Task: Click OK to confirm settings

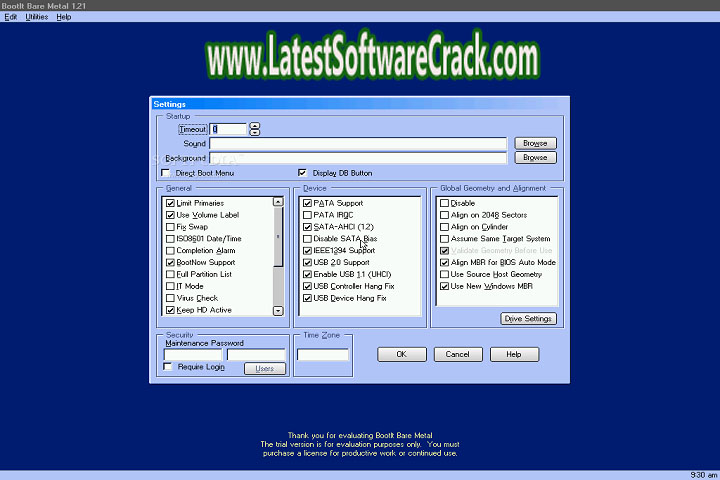Action: pyautogui.click(x=401, y=354)
